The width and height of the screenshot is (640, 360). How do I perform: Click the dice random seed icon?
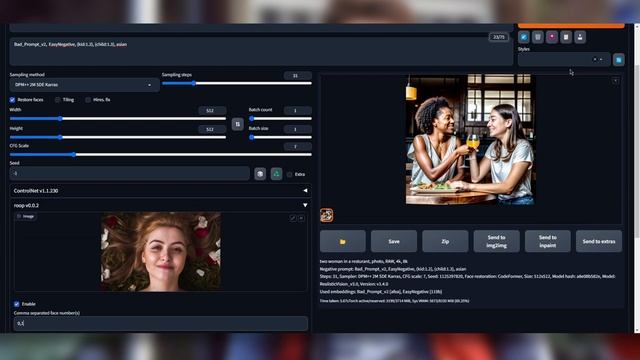click(x=260, y=174)
